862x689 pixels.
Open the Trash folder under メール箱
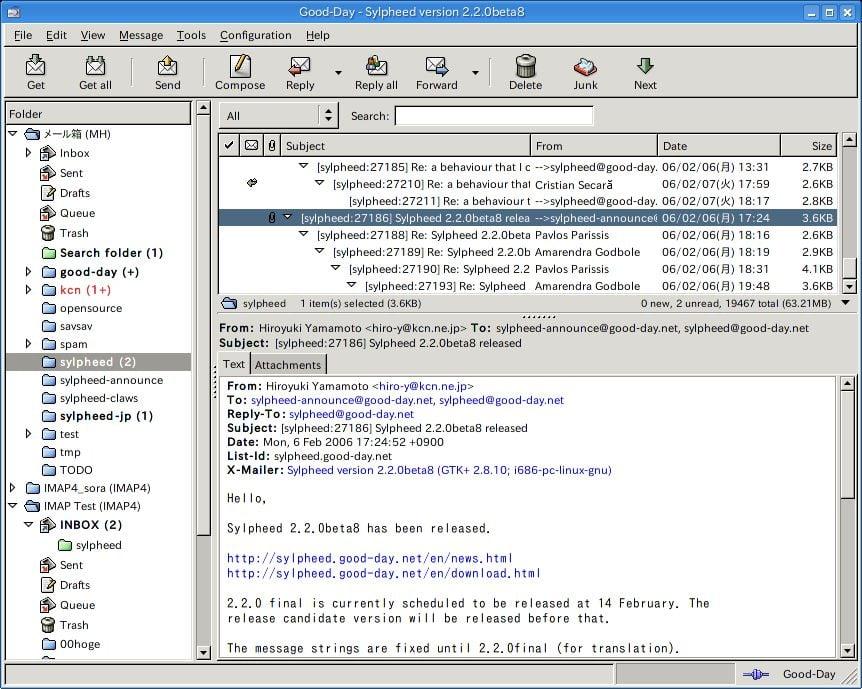74,233
